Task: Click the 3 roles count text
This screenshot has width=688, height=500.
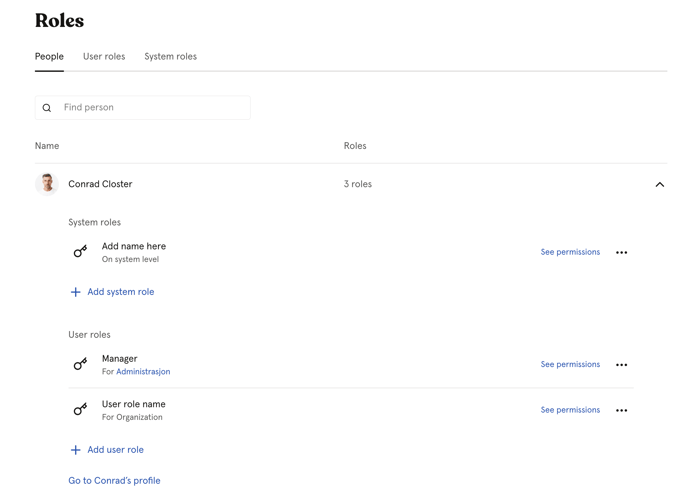Action: (358, 184)
